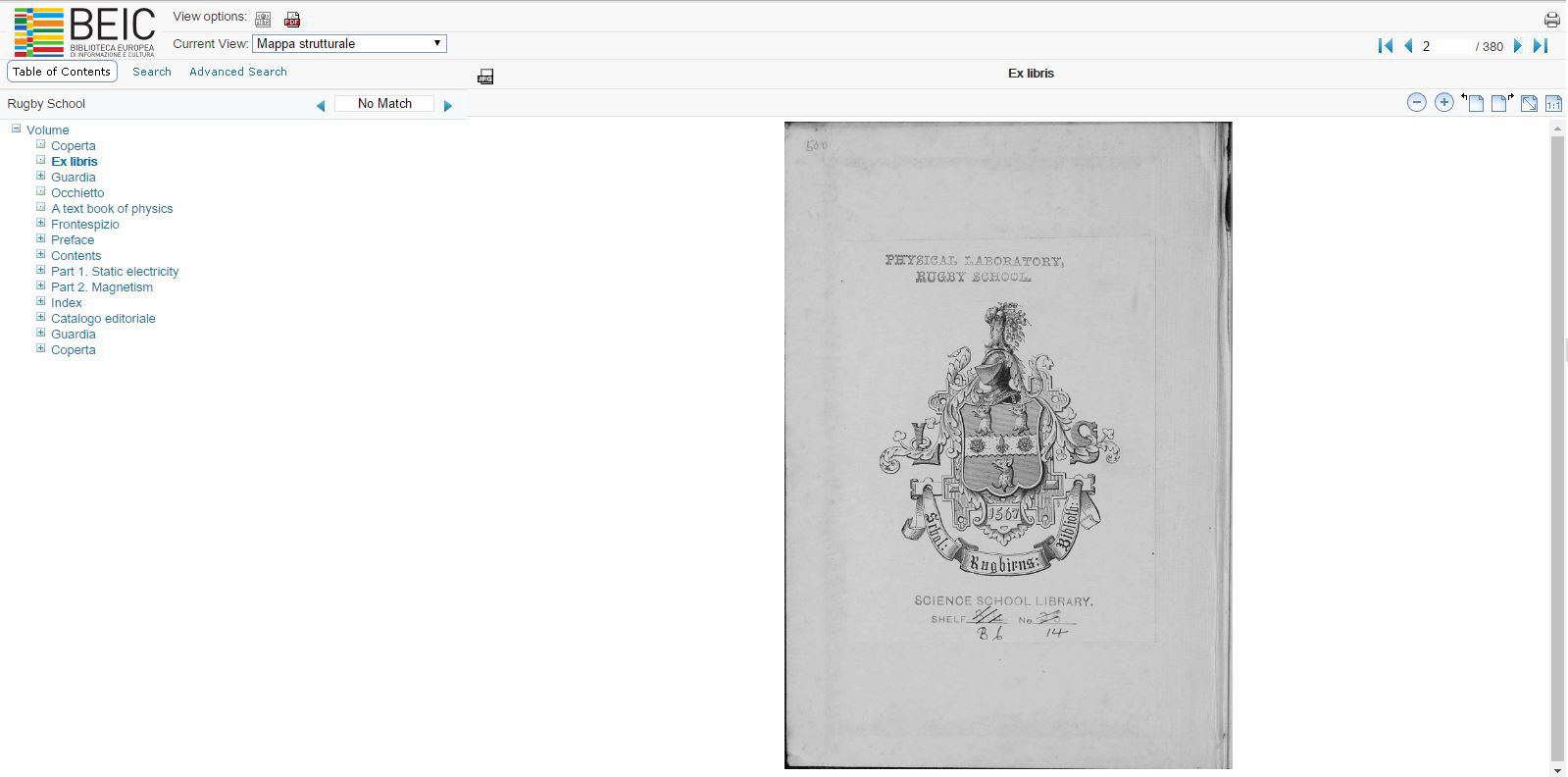Jump to the first page
This screenshot has height=777, width=1568.
pyautogui.click(x=1386, y=45)
